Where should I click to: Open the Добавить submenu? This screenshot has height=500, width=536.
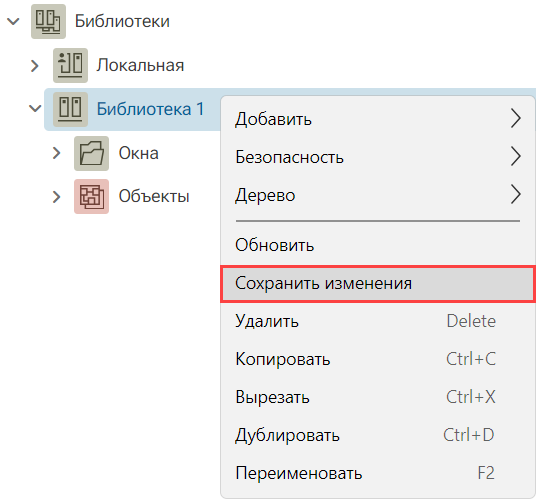point(377,119)
